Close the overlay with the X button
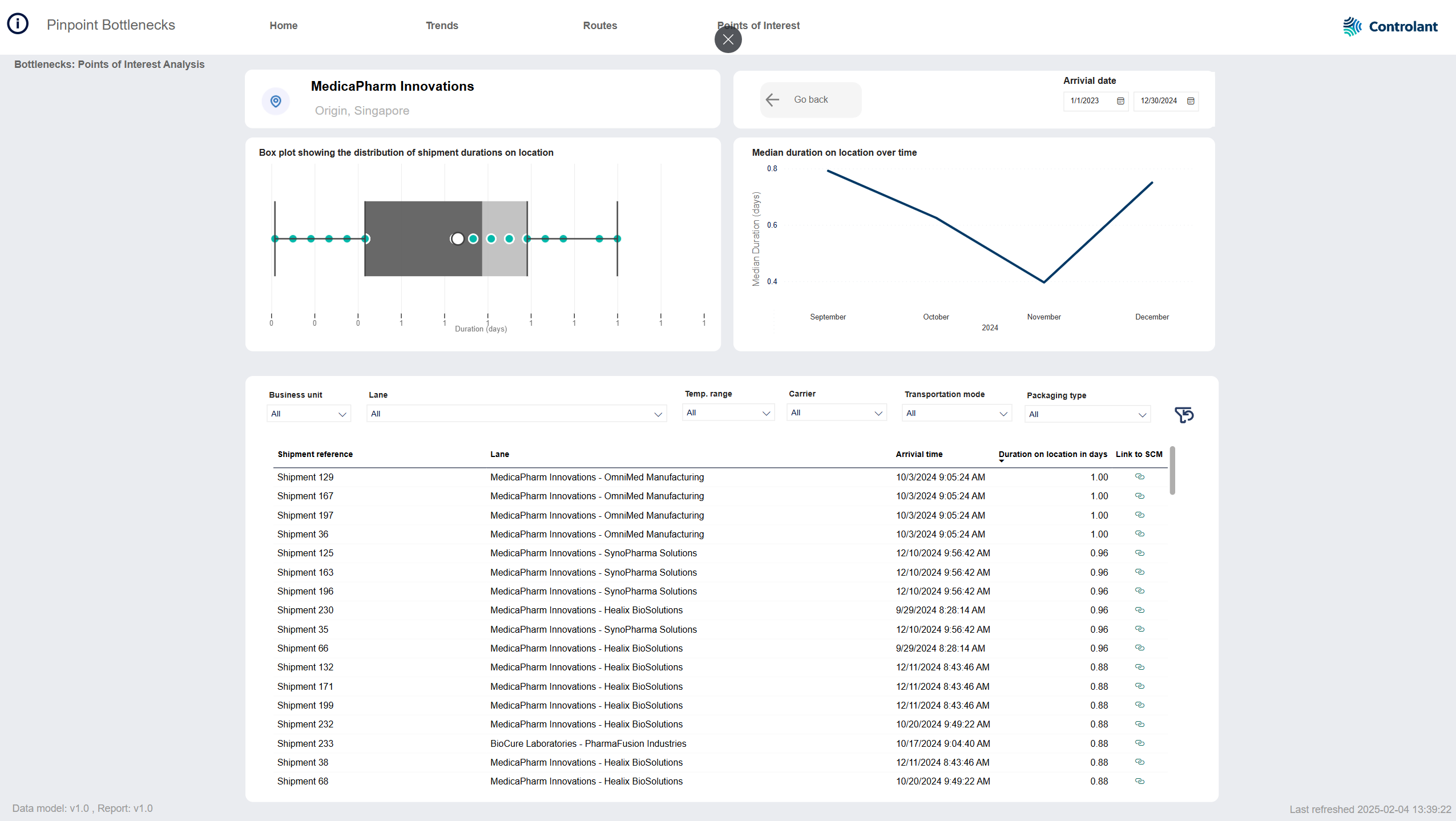Screen dimensions: 1456x821 [728, 39]
